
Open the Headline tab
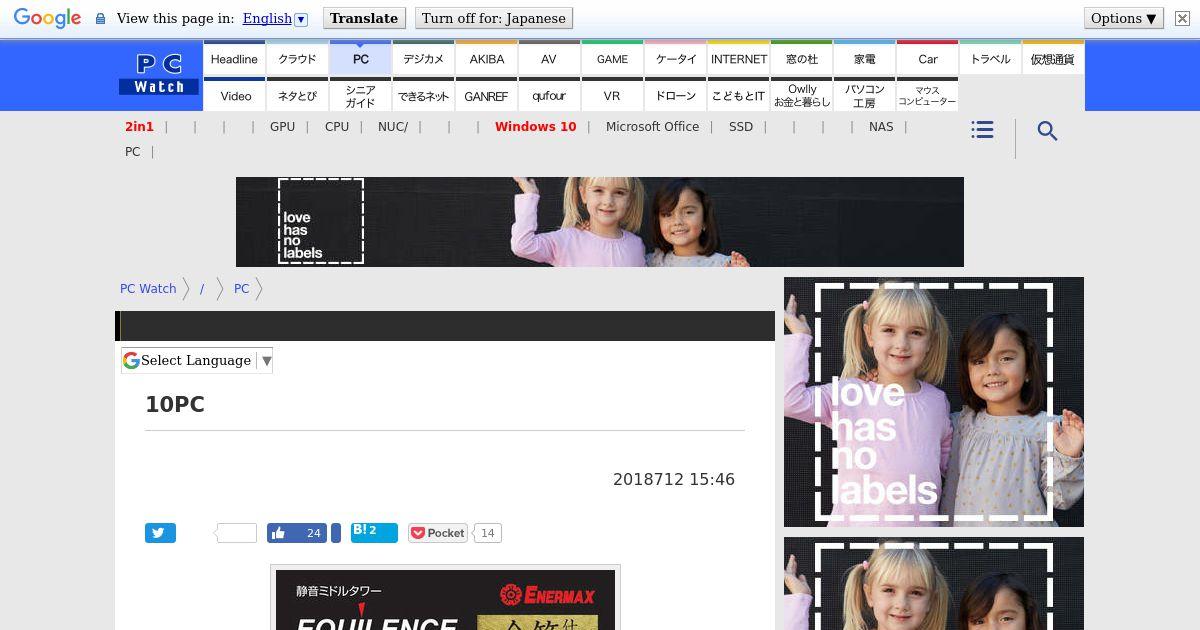coord(234,58)
